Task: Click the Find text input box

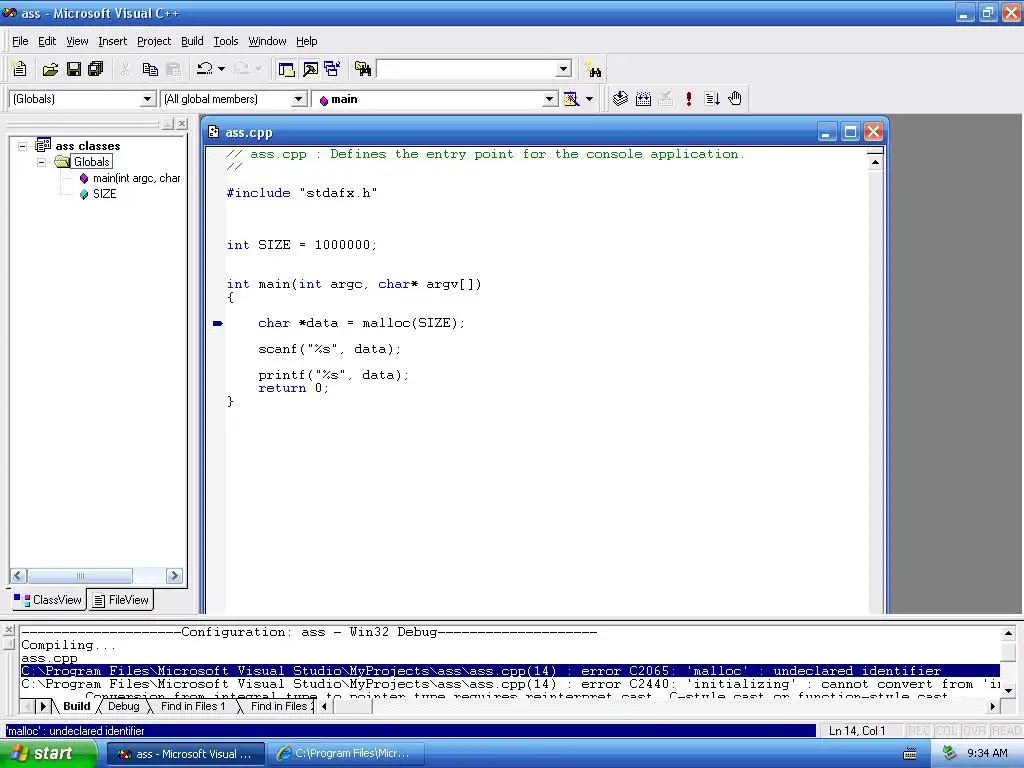Action: 466,69
